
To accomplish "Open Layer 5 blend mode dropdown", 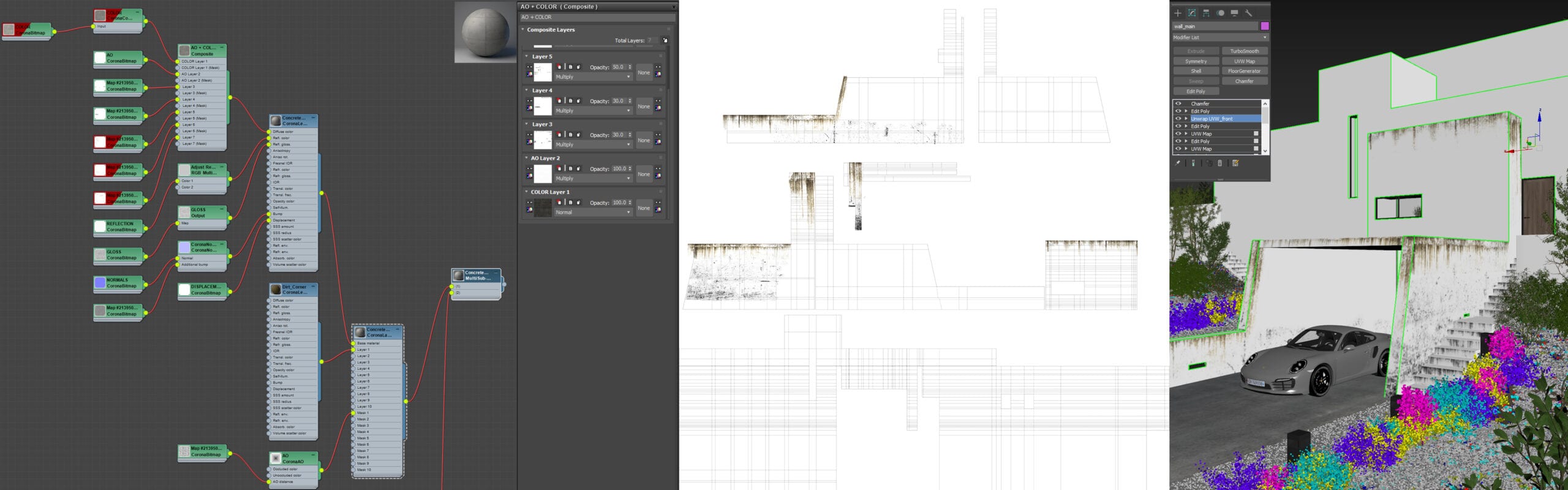I will pos(592,77).
